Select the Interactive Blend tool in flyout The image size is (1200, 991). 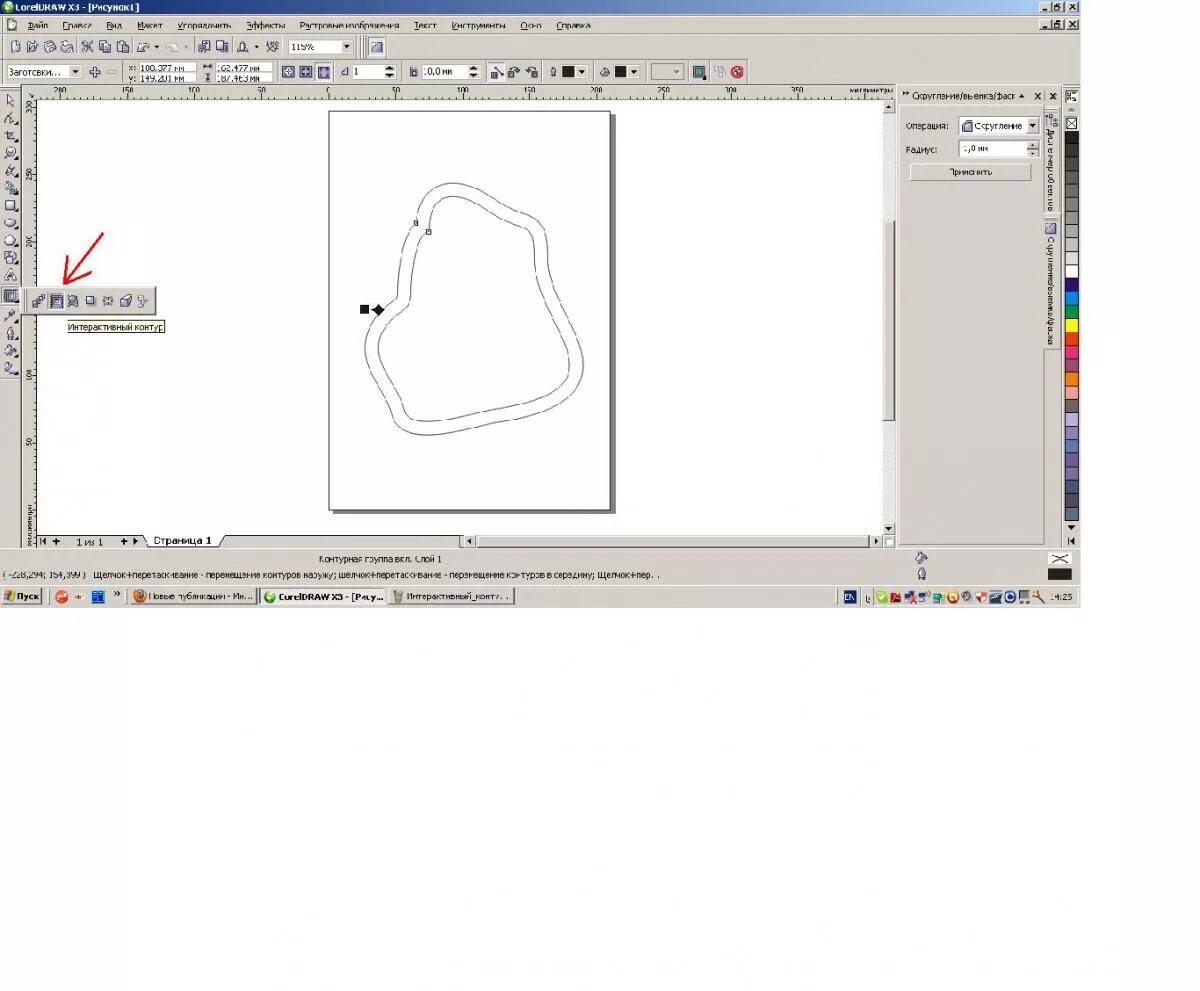(39, 300)
